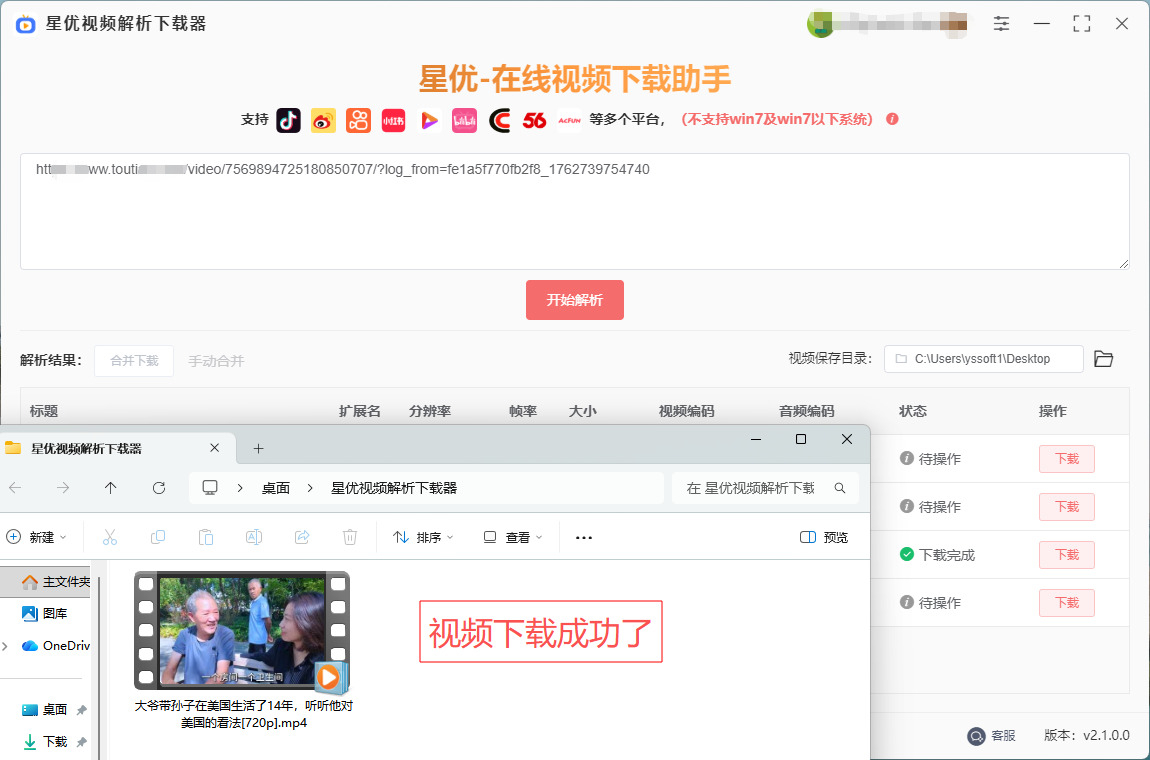Go forward in the Explorer window

[64, 488]
